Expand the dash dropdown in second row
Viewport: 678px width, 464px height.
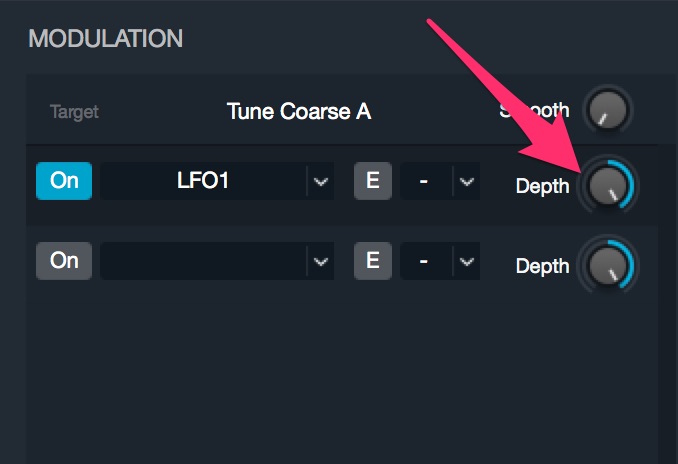(467, 261)
